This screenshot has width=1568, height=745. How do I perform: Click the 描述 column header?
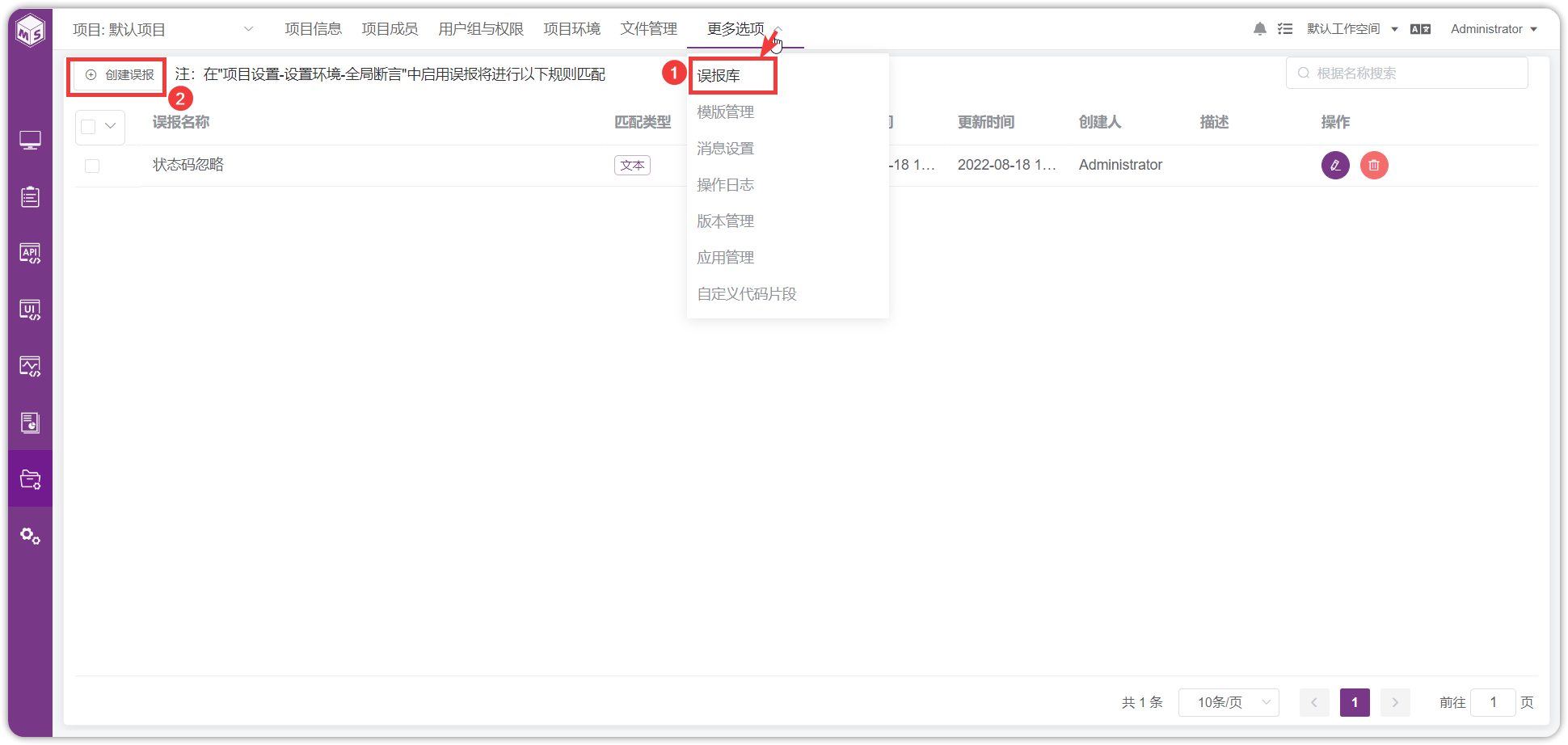coord(1214,122)
